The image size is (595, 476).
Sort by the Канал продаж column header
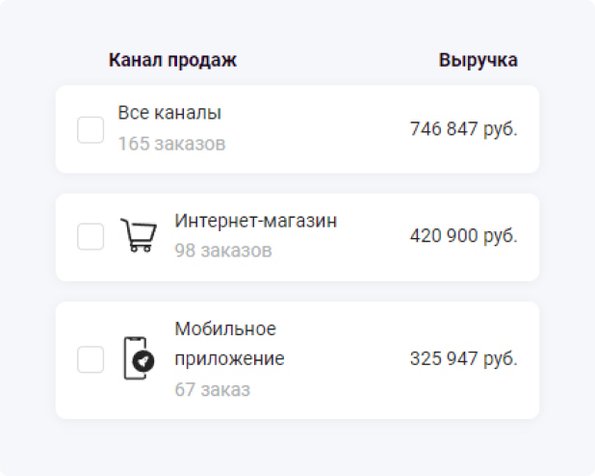[x=173, y=60]
